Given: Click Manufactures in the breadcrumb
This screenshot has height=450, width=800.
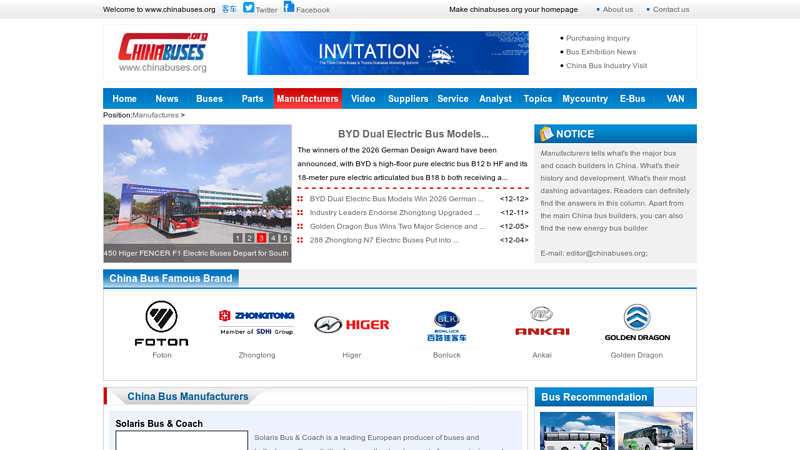Looking at the screenshot, I should 156,115.
